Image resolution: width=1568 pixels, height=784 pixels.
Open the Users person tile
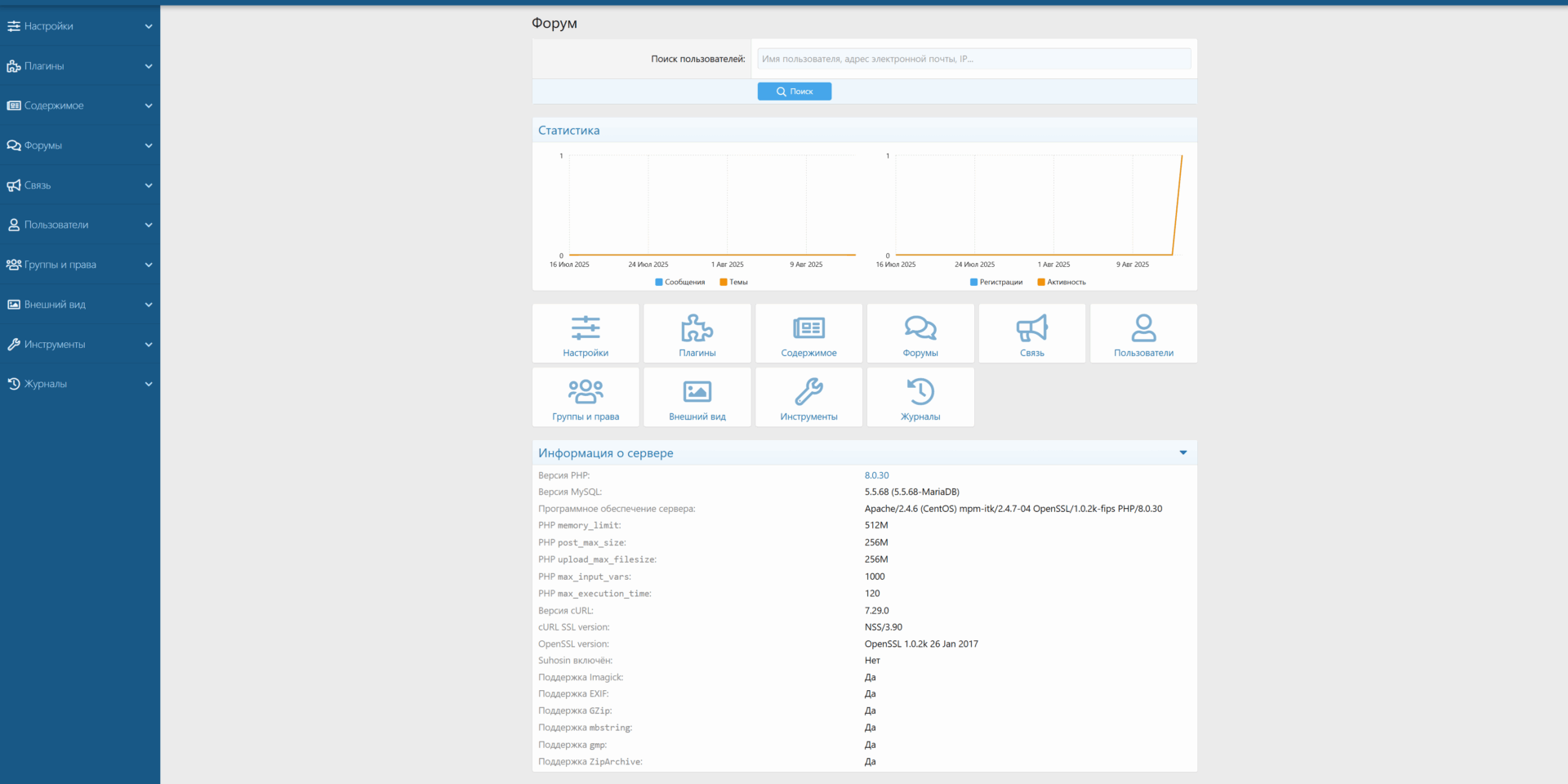[1143, 333]
